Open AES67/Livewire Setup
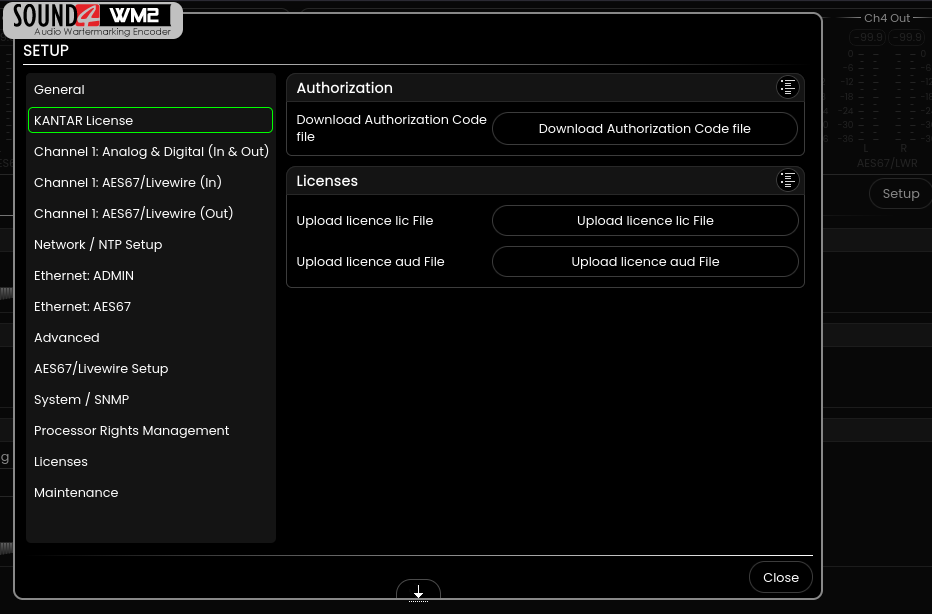 click(x=150, y=368)
